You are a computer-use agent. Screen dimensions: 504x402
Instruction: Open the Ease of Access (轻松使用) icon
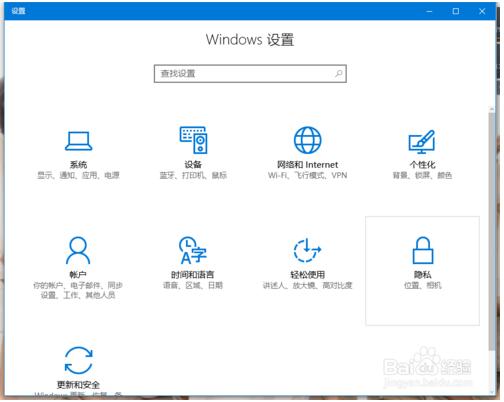(307, 250)
